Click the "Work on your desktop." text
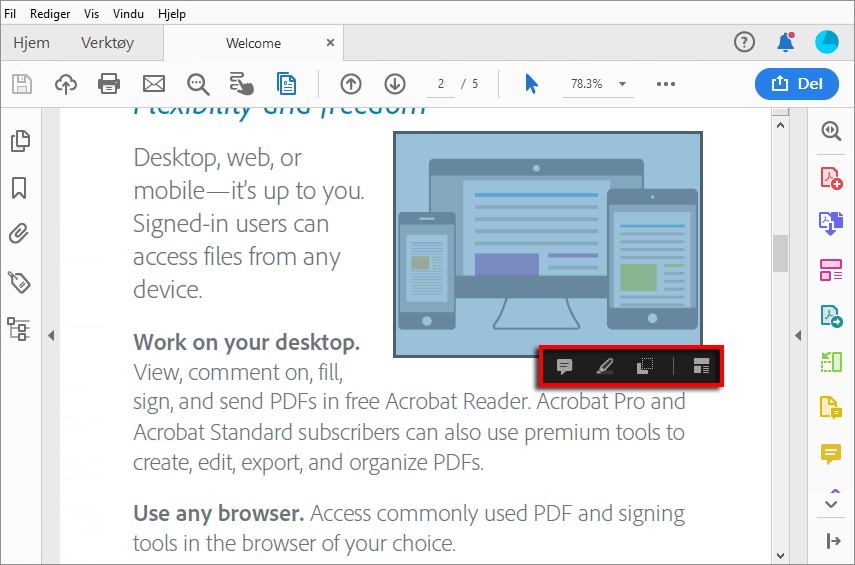 coord(246,342)
